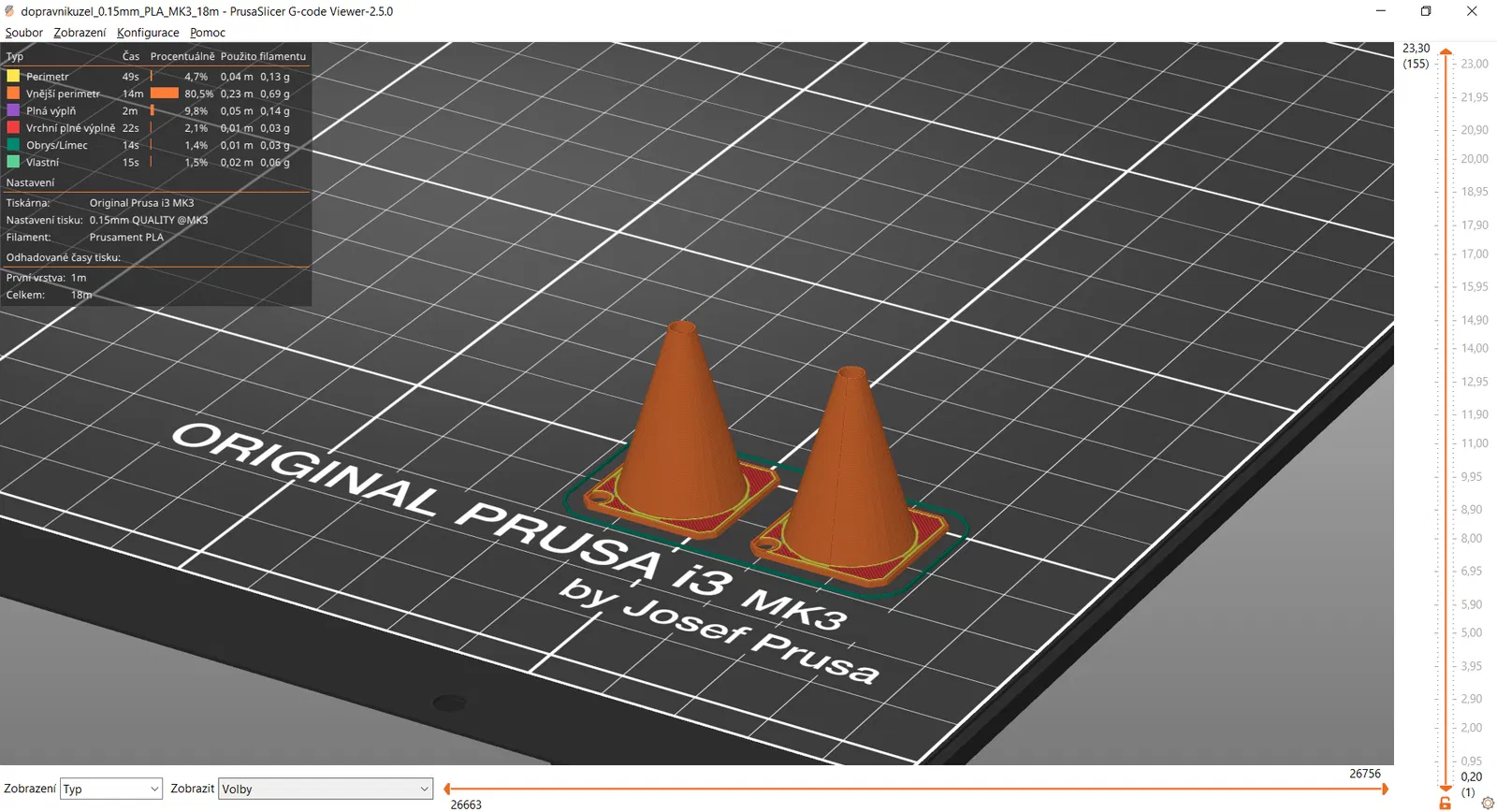Click the 12,95 tick on the layer ruler
Image resolution: width=1497 pixels, height=812 pixels.
(x=1475, y=382)
